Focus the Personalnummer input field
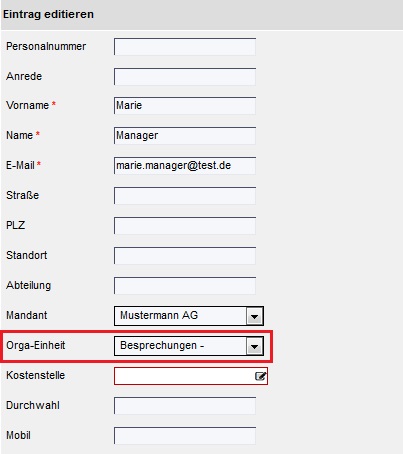This screenshot has height=454, width=403. 185,47
